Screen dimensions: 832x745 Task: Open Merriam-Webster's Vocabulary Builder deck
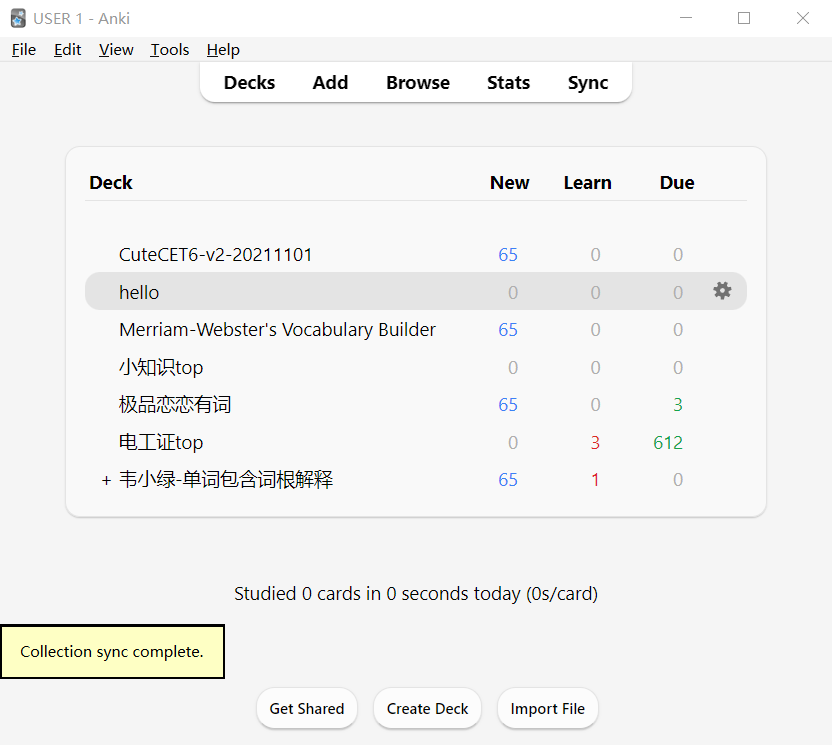[277, 330]
